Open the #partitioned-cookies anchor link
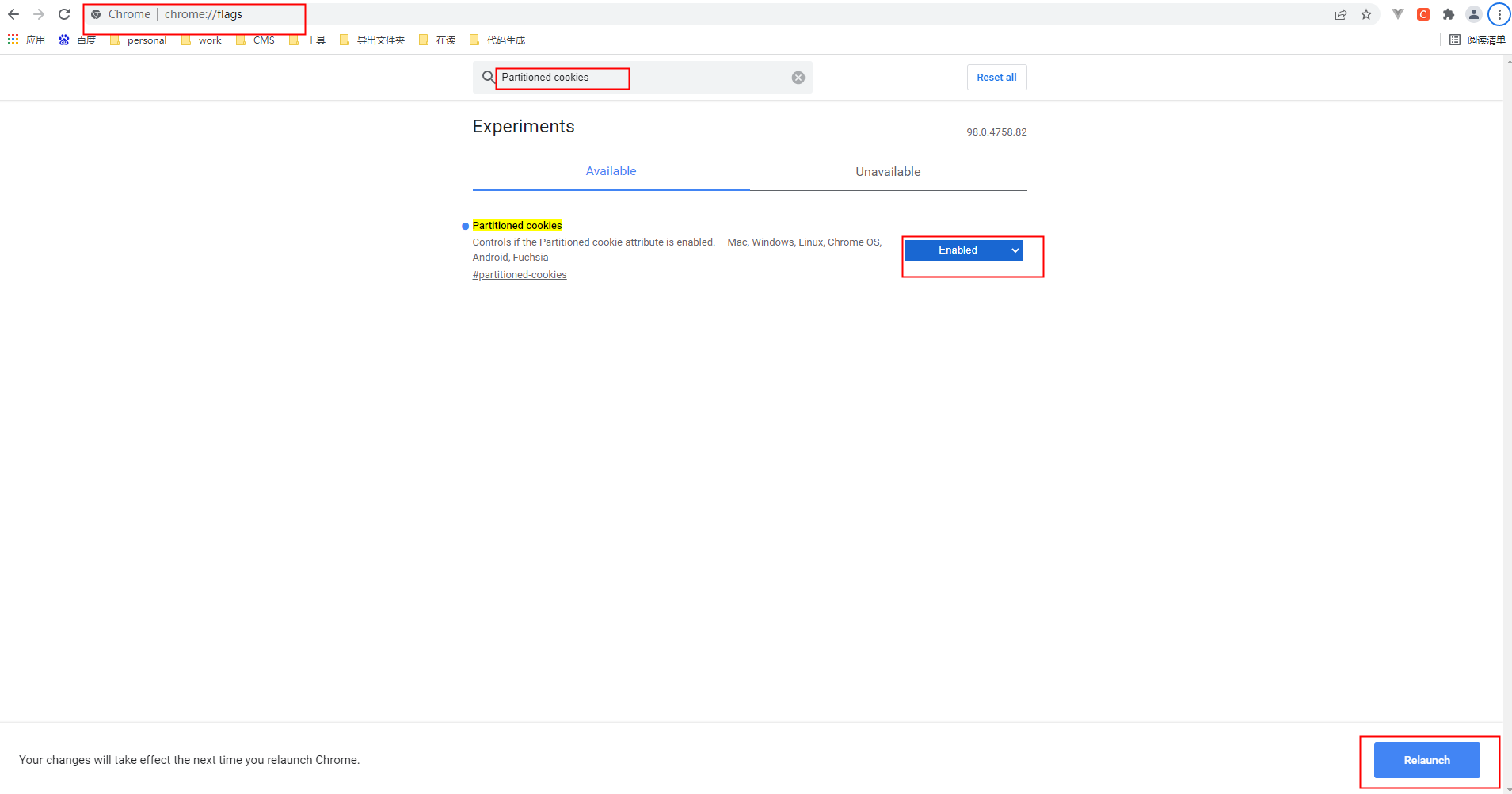The width and height of the screenshot is (1512, 794). click(x=520, y=275)
